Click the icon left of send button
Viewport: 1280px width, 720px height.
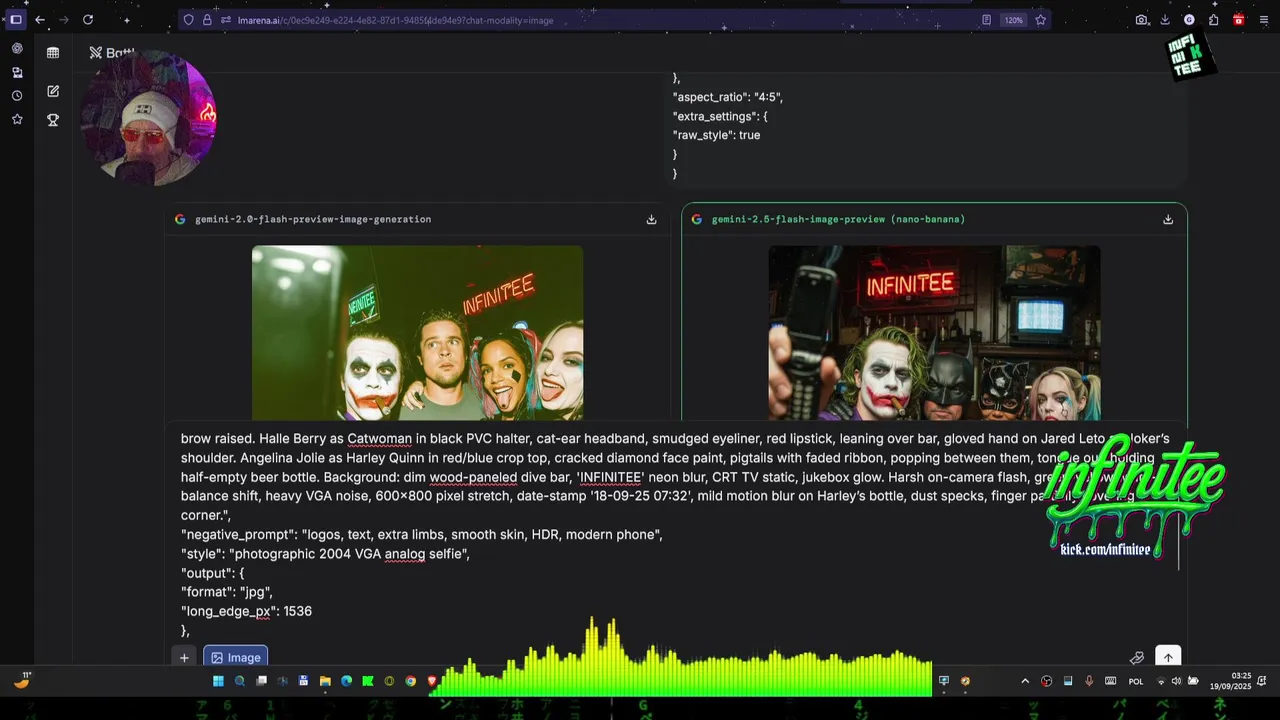[x=1137, y=657]
